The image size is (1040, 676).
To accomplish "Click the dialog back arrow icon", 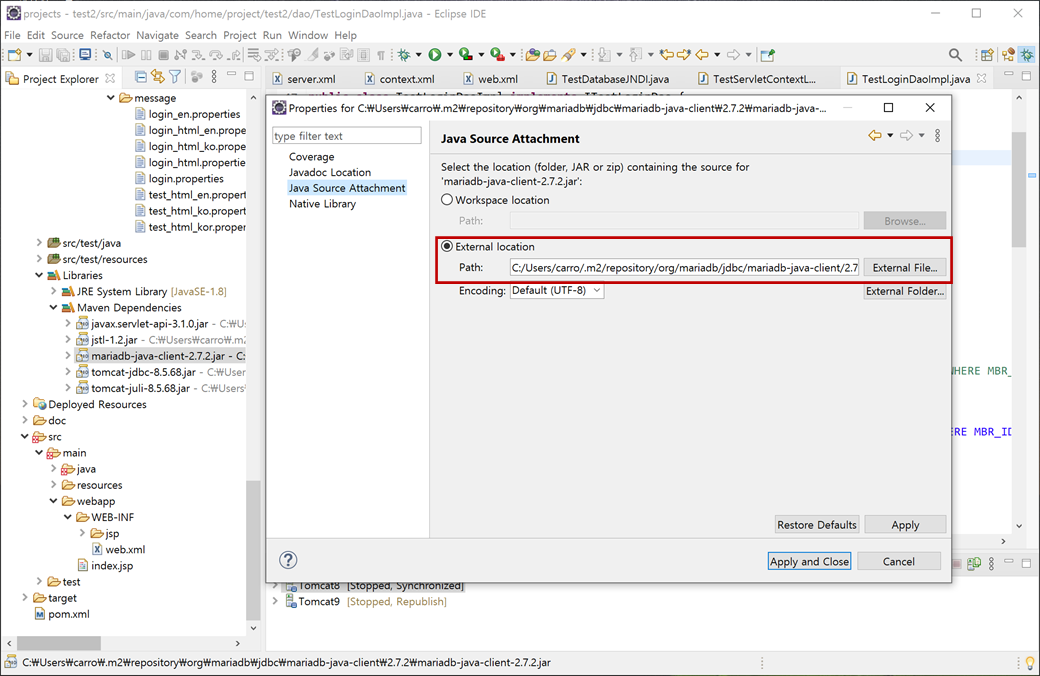I will (875, 135).
